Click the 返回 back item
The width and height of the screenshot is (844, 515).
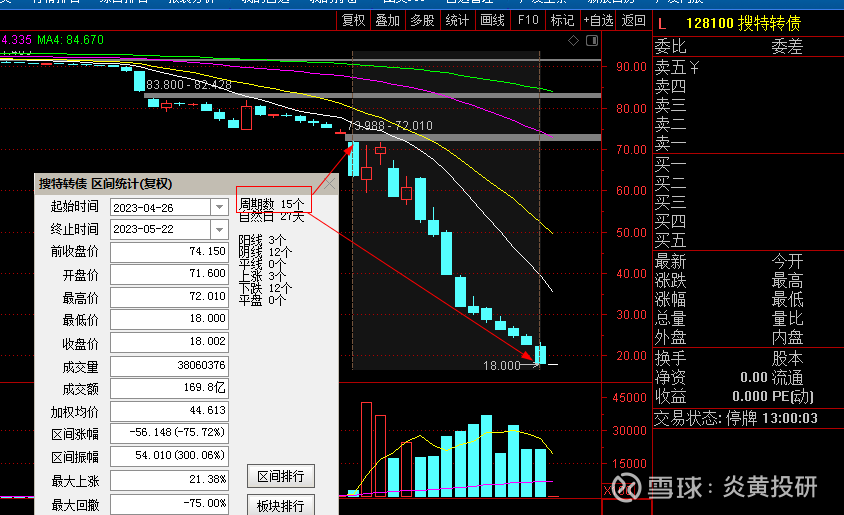[634, 20]
